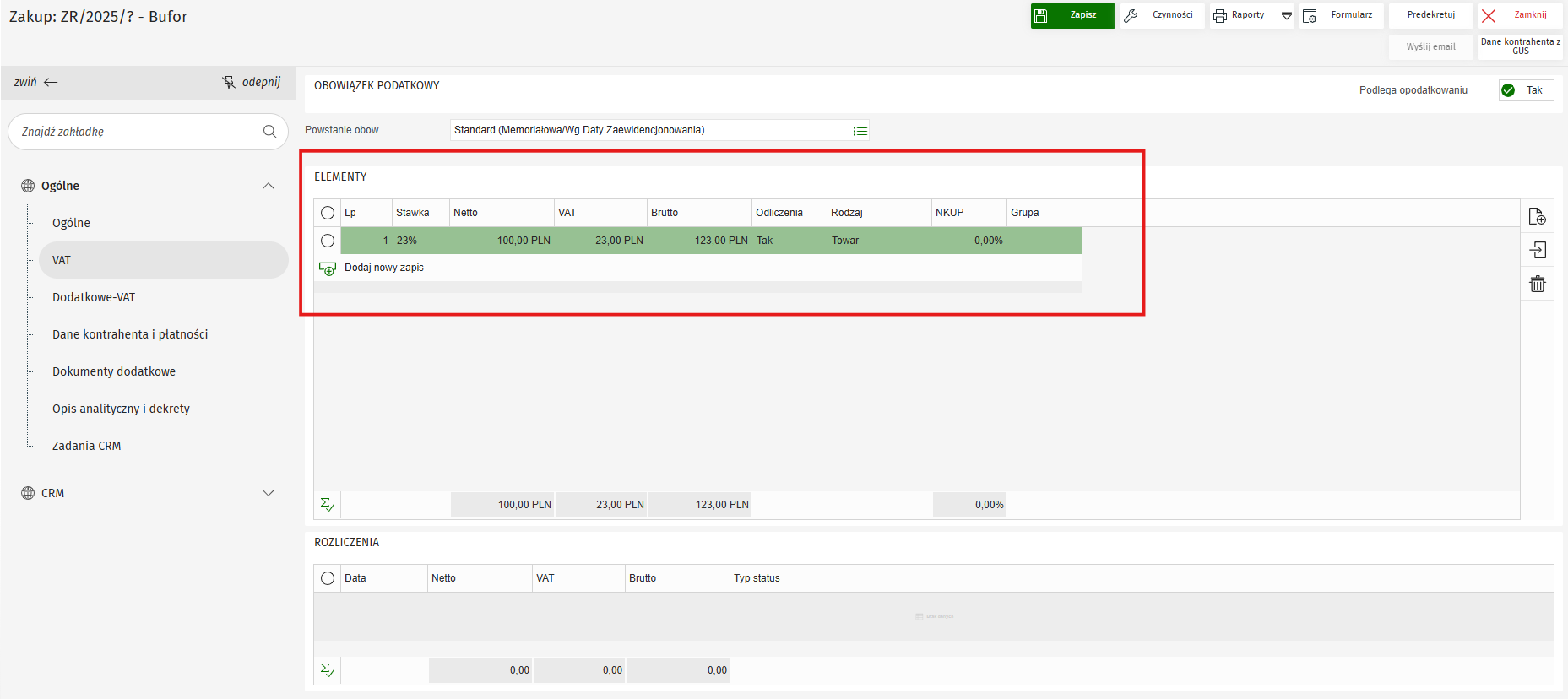Switch to Dane kontrahenta i płatności tab
The width and height of the screenshot is (1568, 699).
tap(130, 334)
